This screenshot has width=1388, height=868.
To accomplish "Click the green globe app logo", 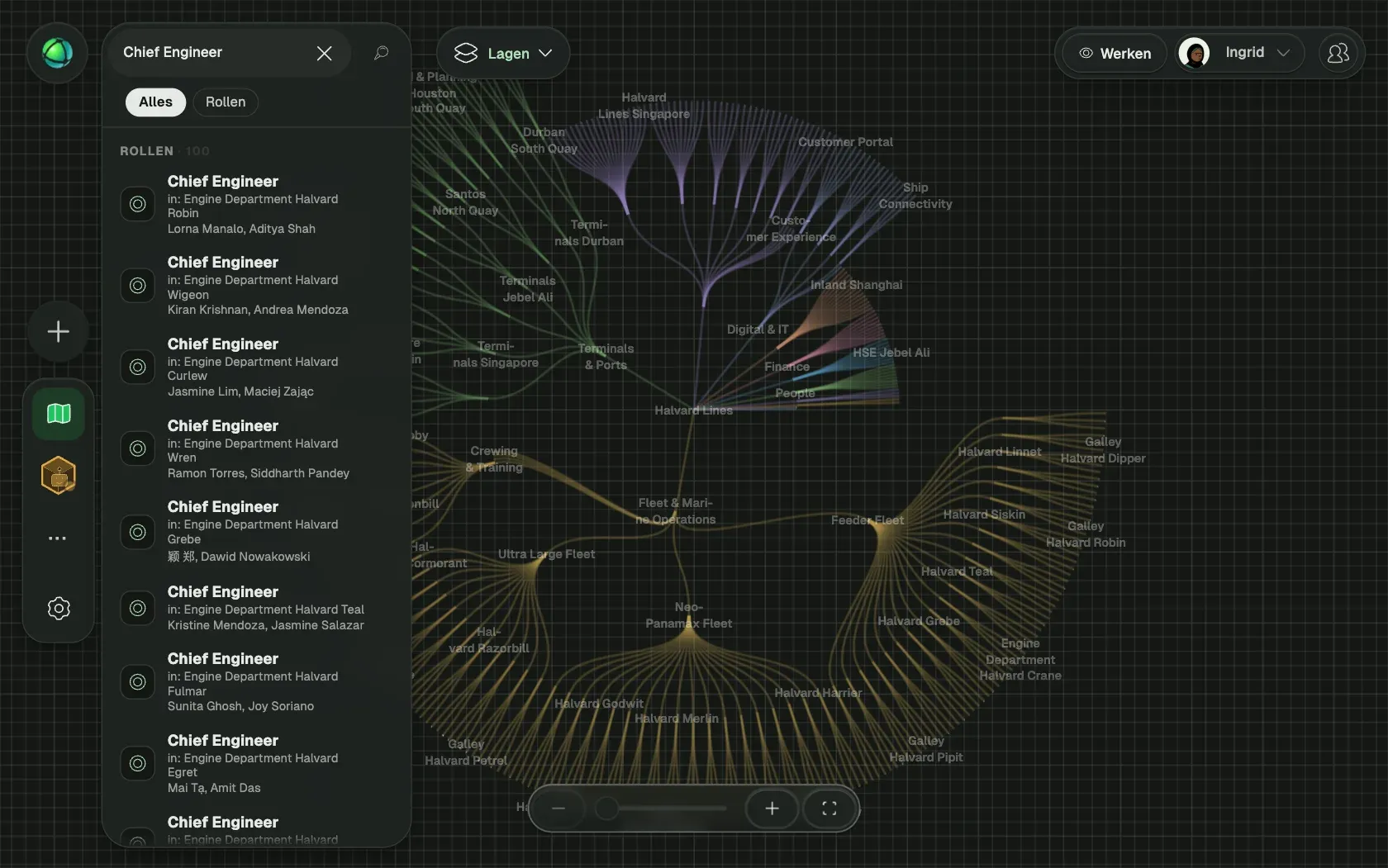I will pyautogui.click(x=57, y=53).
